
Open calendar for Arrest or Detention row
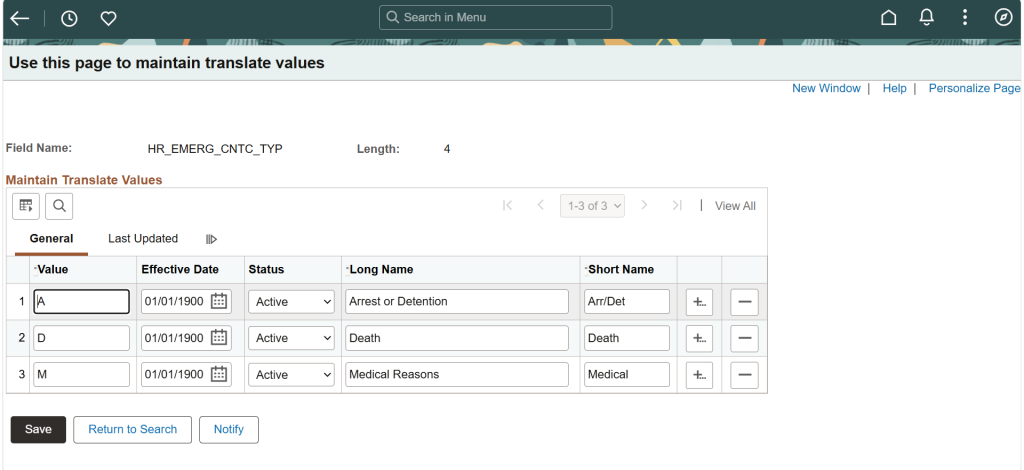(x=219, y=302)
